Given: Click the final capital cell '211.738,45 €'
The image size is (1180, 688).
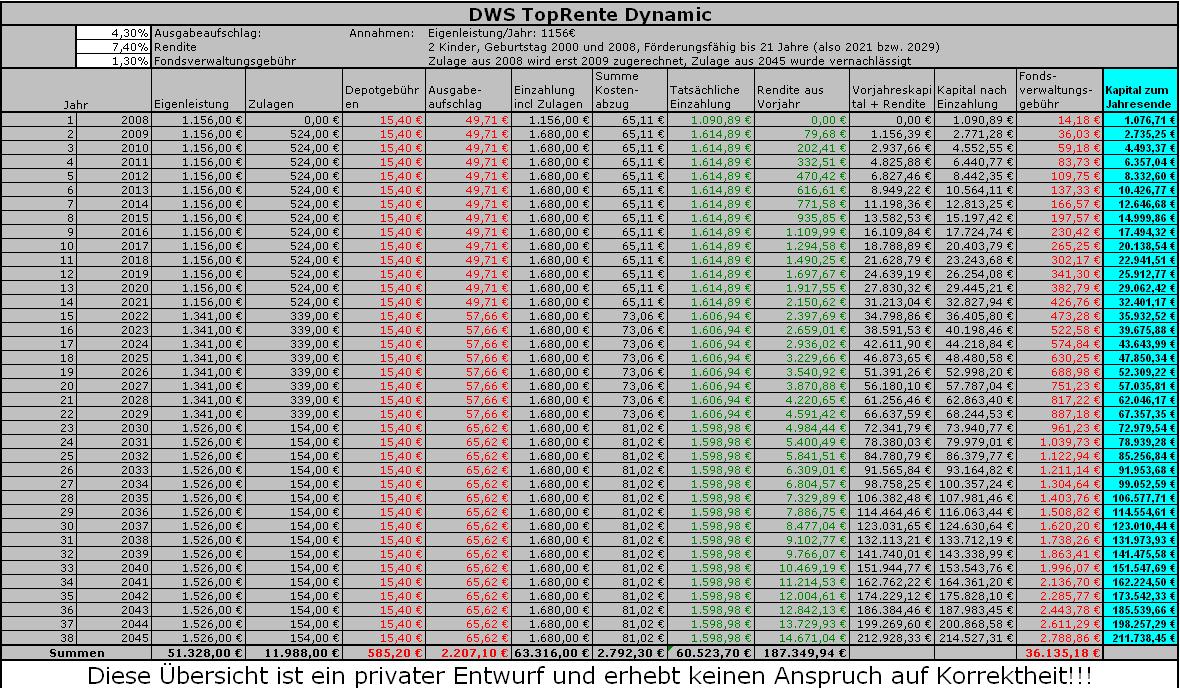Looking at the screenshot, I should pos(1140,638).
